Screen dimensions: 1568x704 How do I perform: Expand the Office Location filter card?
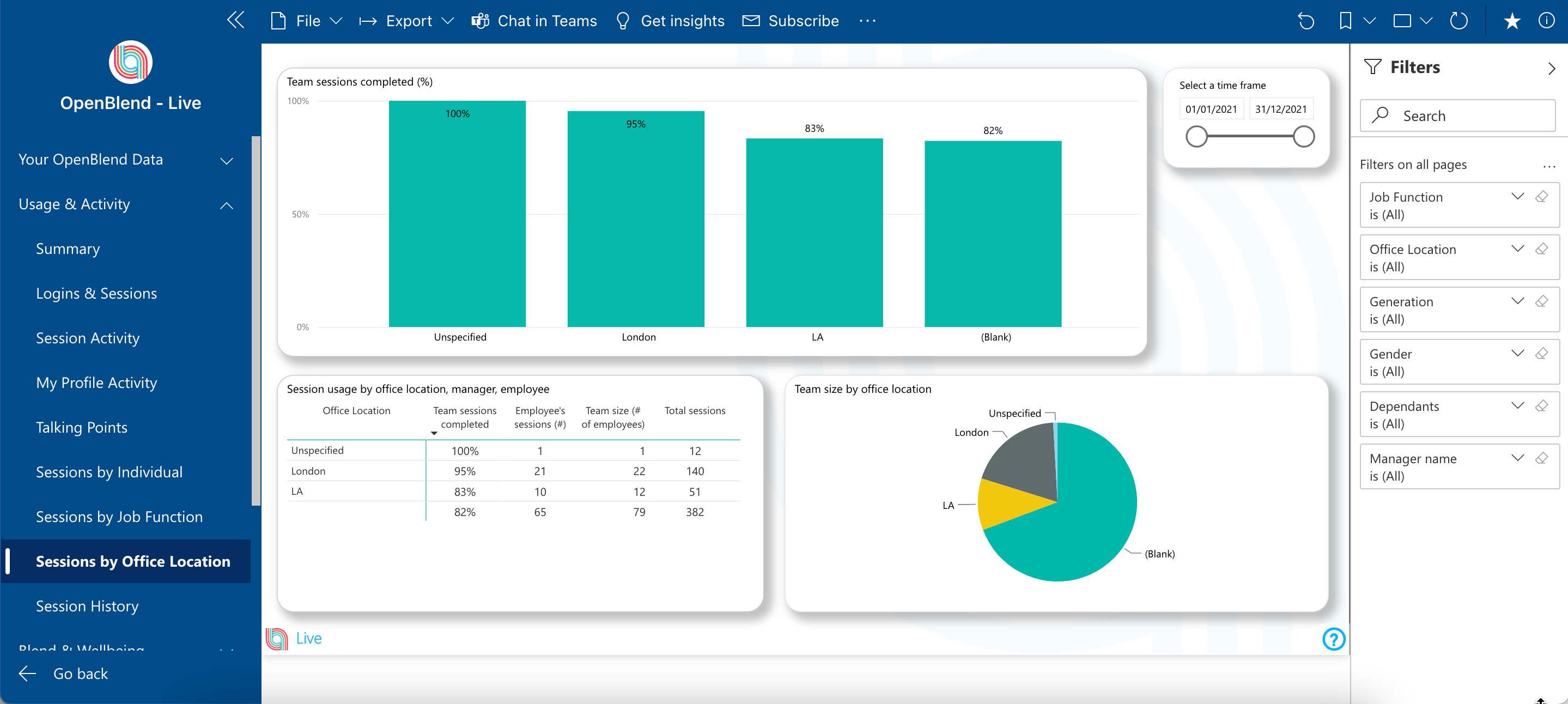tap(1517, 249)
